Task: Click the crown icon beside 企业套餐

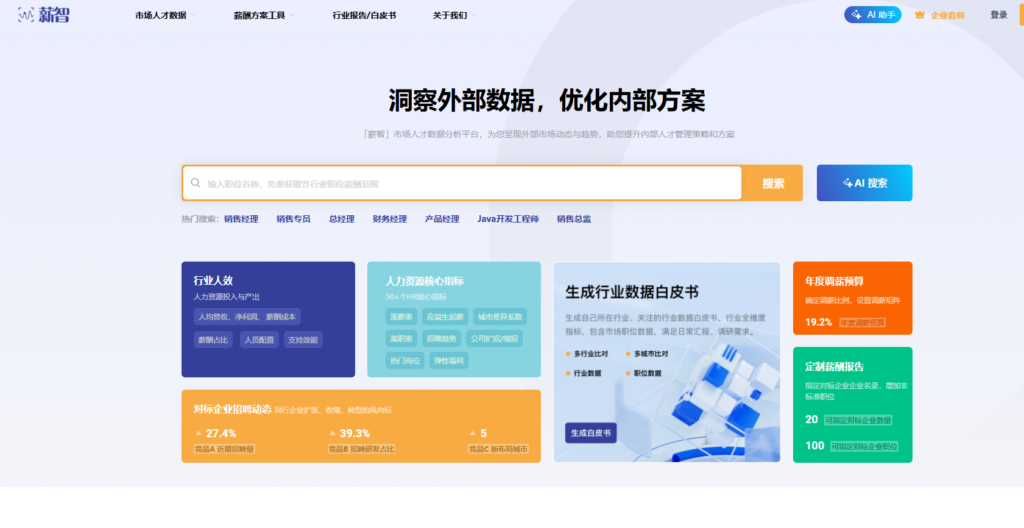Action: pos(920,14)
